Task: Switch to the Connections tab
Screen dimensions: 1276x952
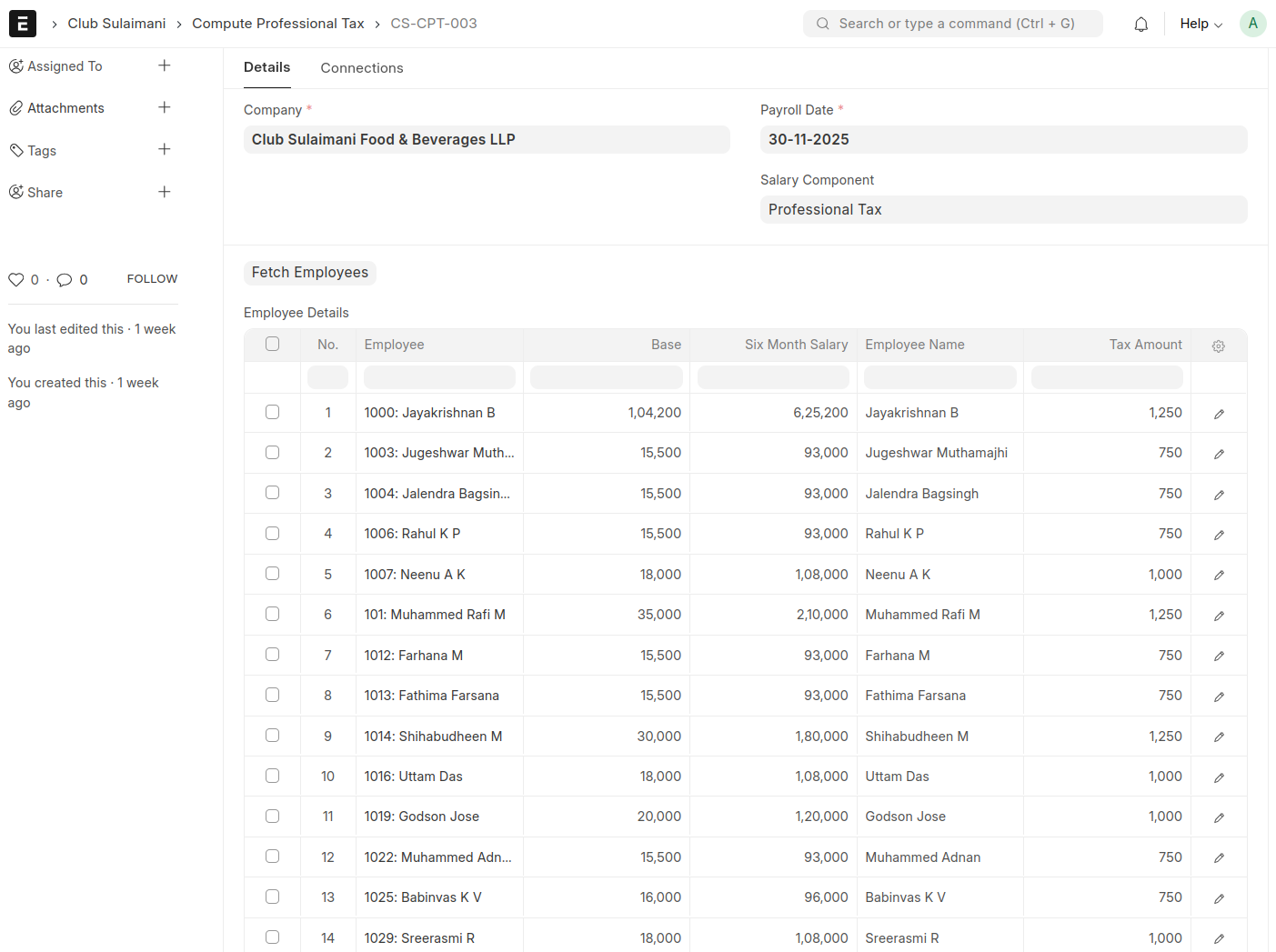Action: pos(361,68)
